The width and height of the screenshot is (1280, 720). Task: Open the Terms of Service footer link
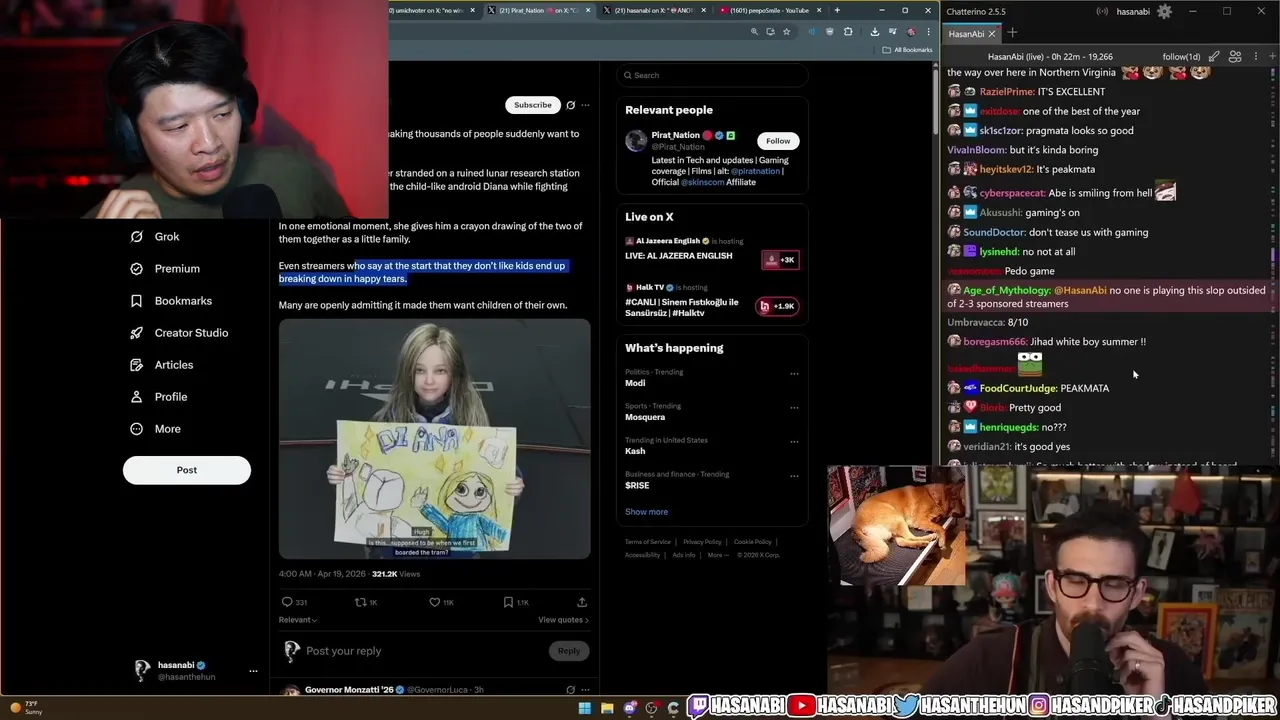[x=648, y=542]
